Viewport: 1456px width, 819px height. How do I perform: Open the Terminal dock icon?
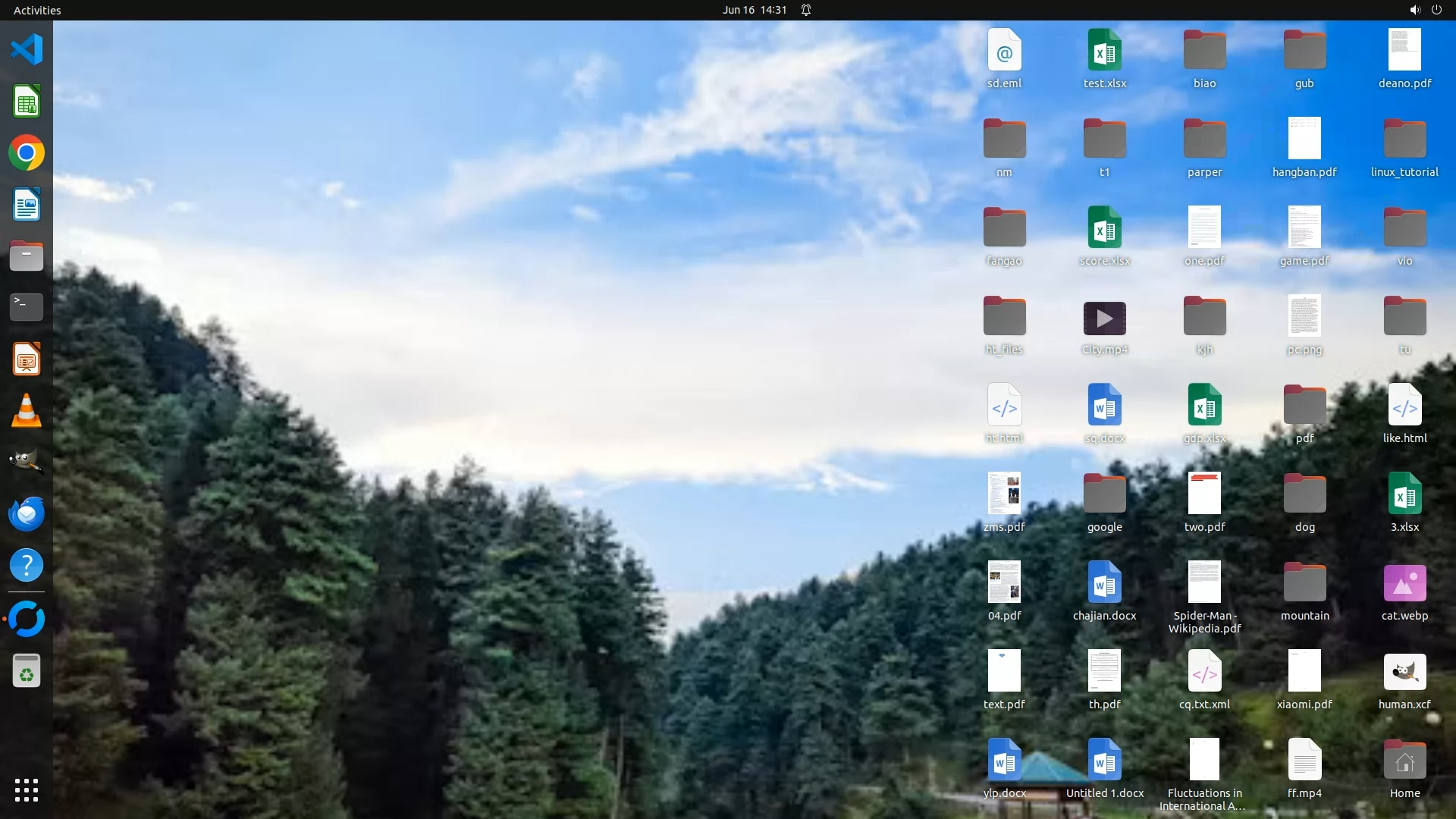point(27,307)
